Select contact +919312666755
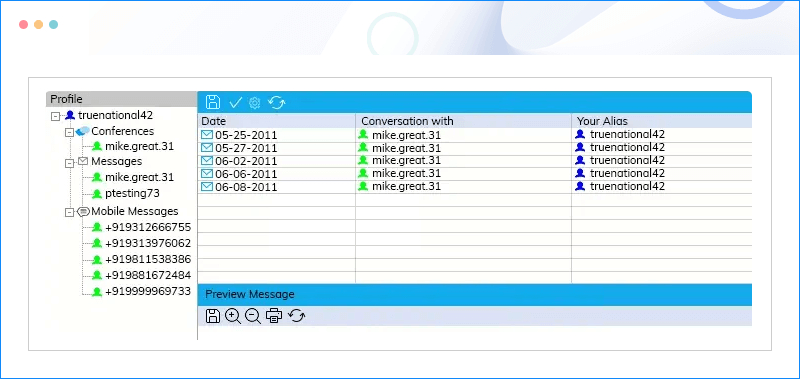Viewport: 800px width, 379px height. (x=148, y=227)
